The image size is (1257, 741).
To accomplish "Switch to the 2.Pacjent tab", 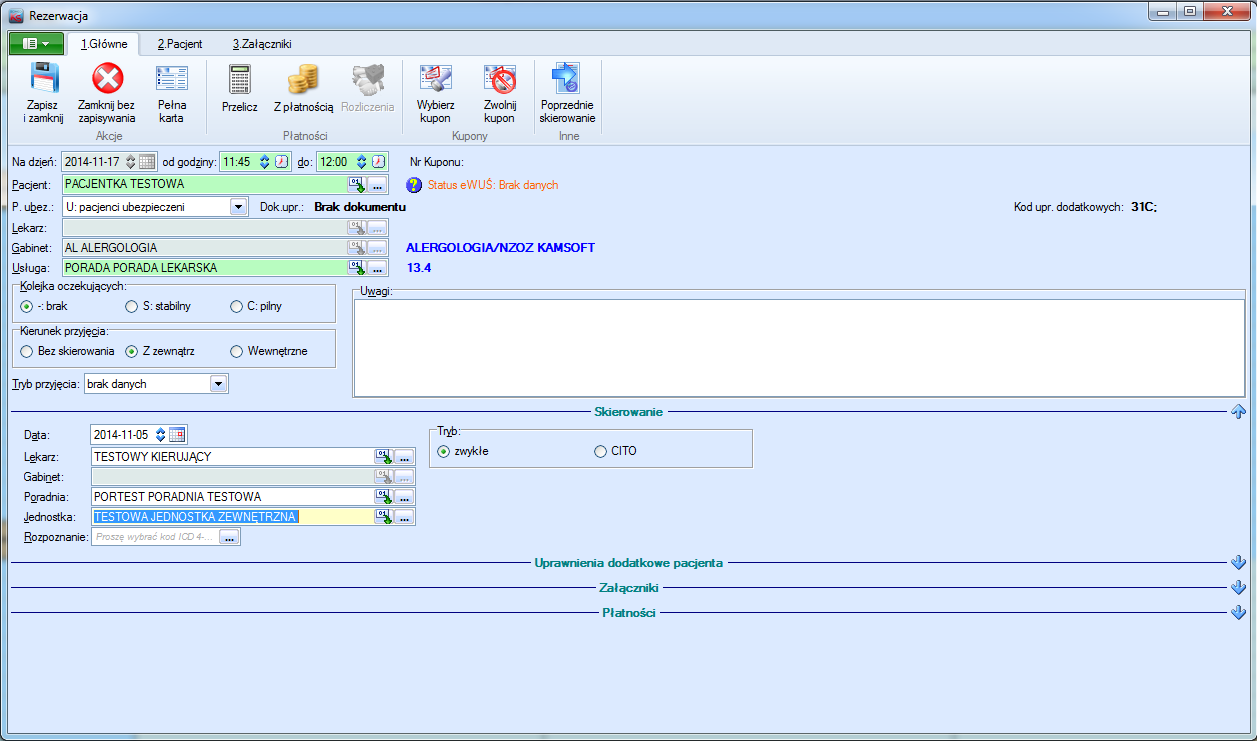I will coord(180,44).
